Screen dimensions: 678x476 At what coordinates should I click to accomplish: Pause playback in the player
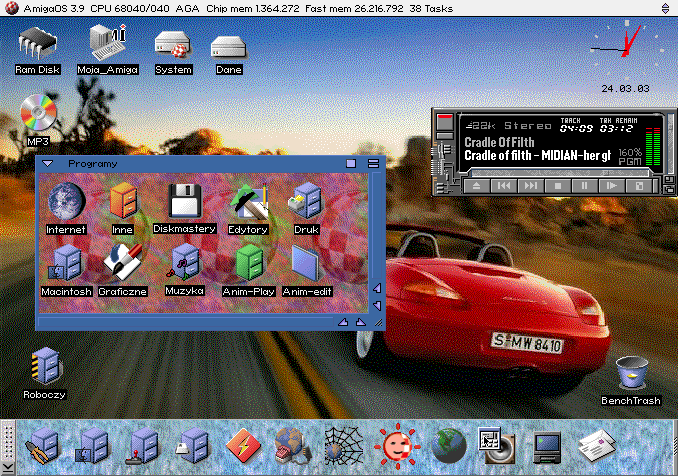click(584, 186)
